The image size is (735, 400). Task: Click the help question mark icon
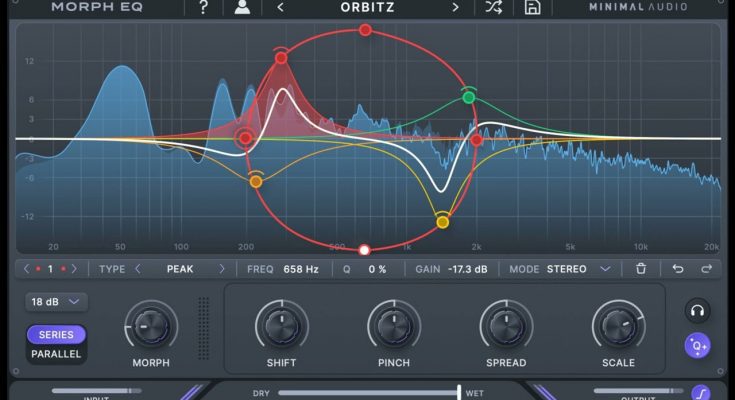pyautogui.click(x=204, y=8)
